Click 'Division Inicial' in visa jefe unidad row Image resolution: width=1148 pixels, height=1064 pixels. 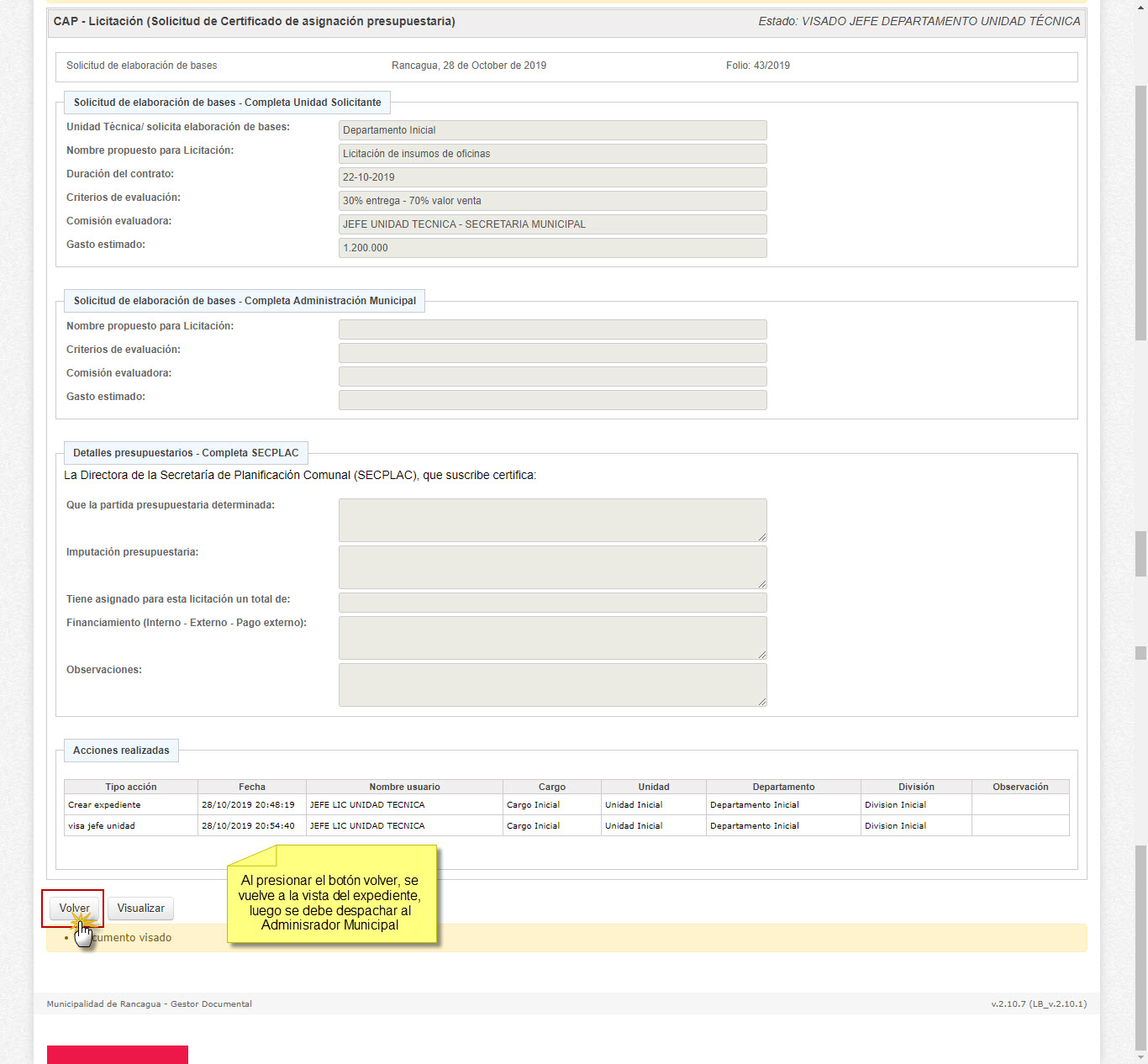(895, 826)
